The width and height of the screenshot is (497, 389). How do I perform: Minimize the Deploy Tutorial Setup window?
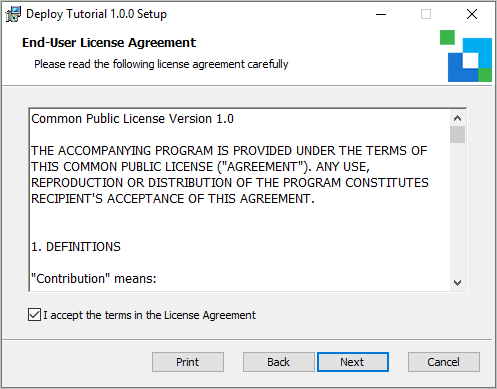381,14
